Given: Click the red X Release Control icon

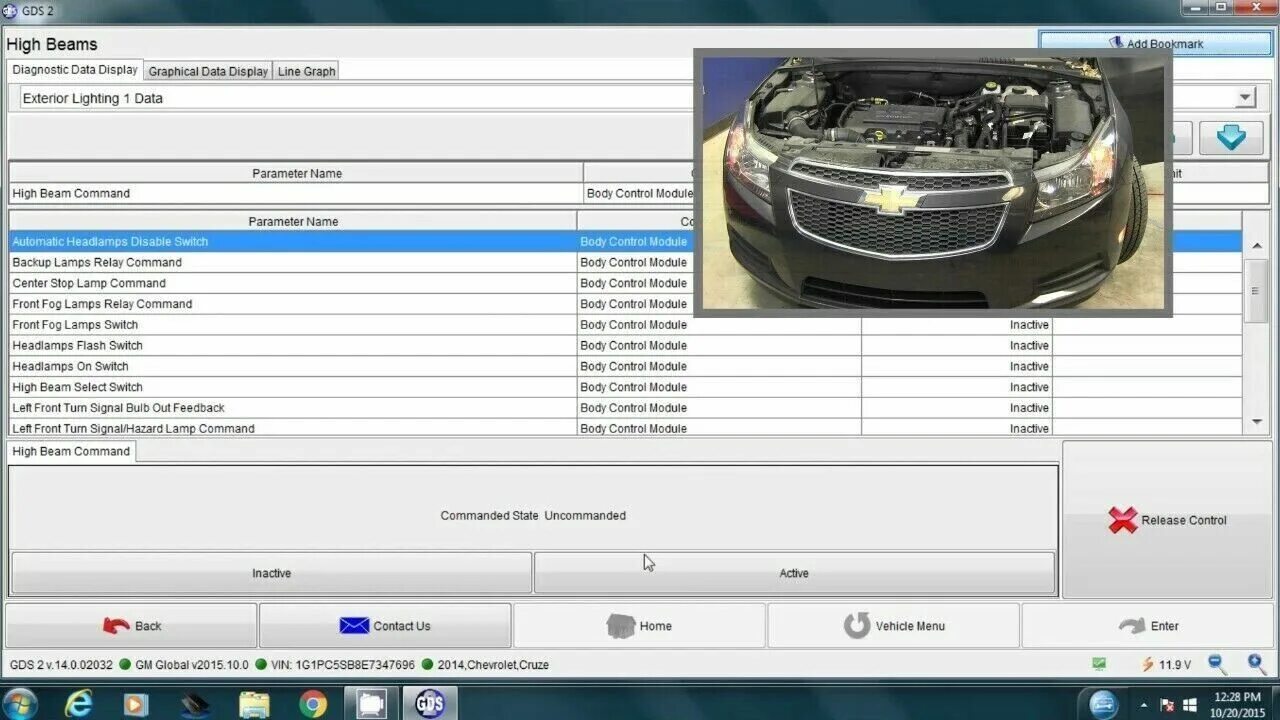Looking at the screenshot, I should (1123, 520).
